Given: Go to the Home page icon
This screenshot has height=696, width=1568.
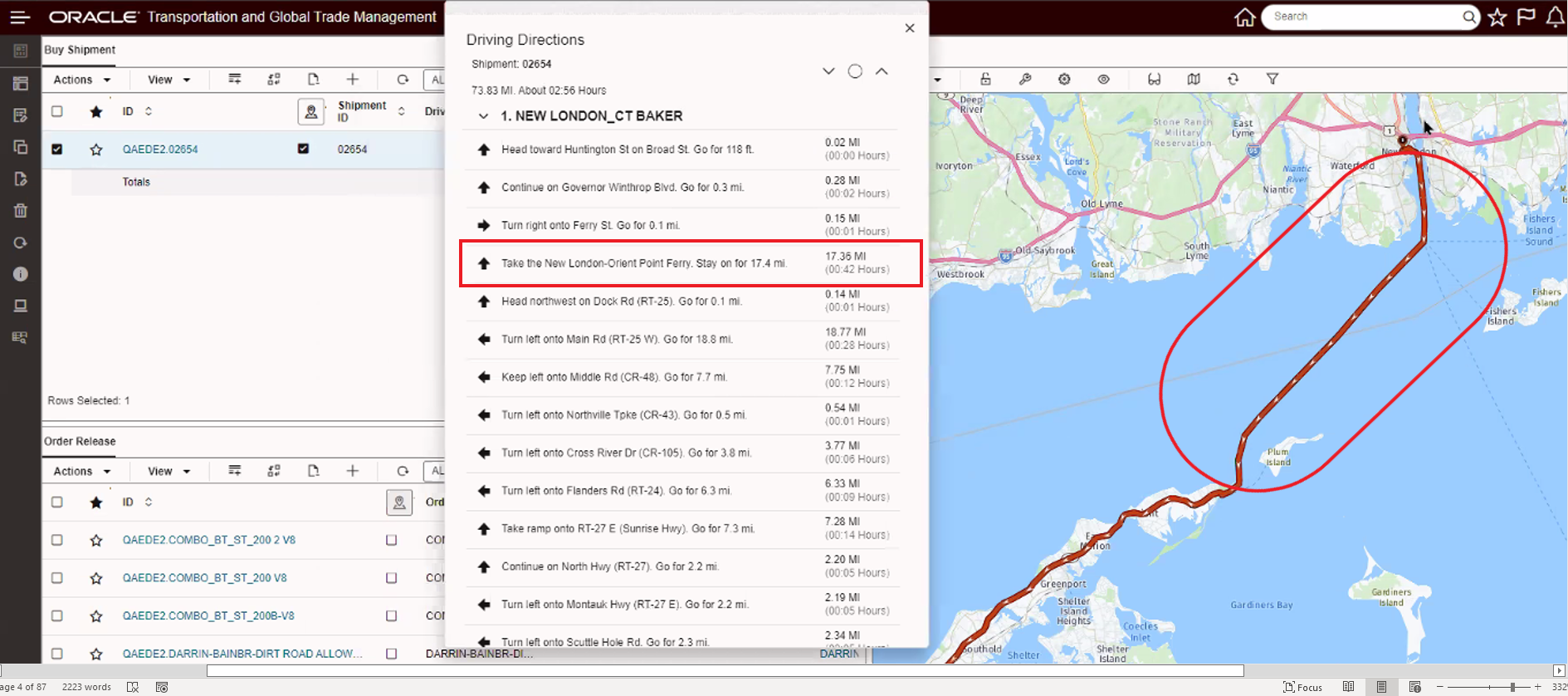Looking at the screenshot, I should (x=1244, y=17).
